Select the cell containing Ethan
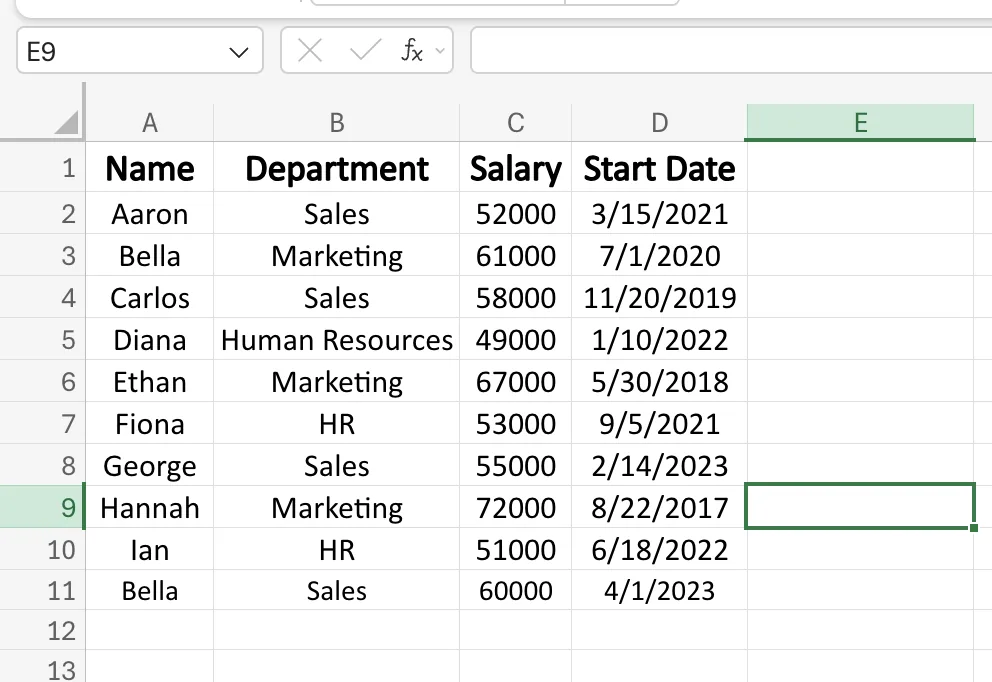The height and width of the screenshot is (682, 992). (x=150, y=381)
